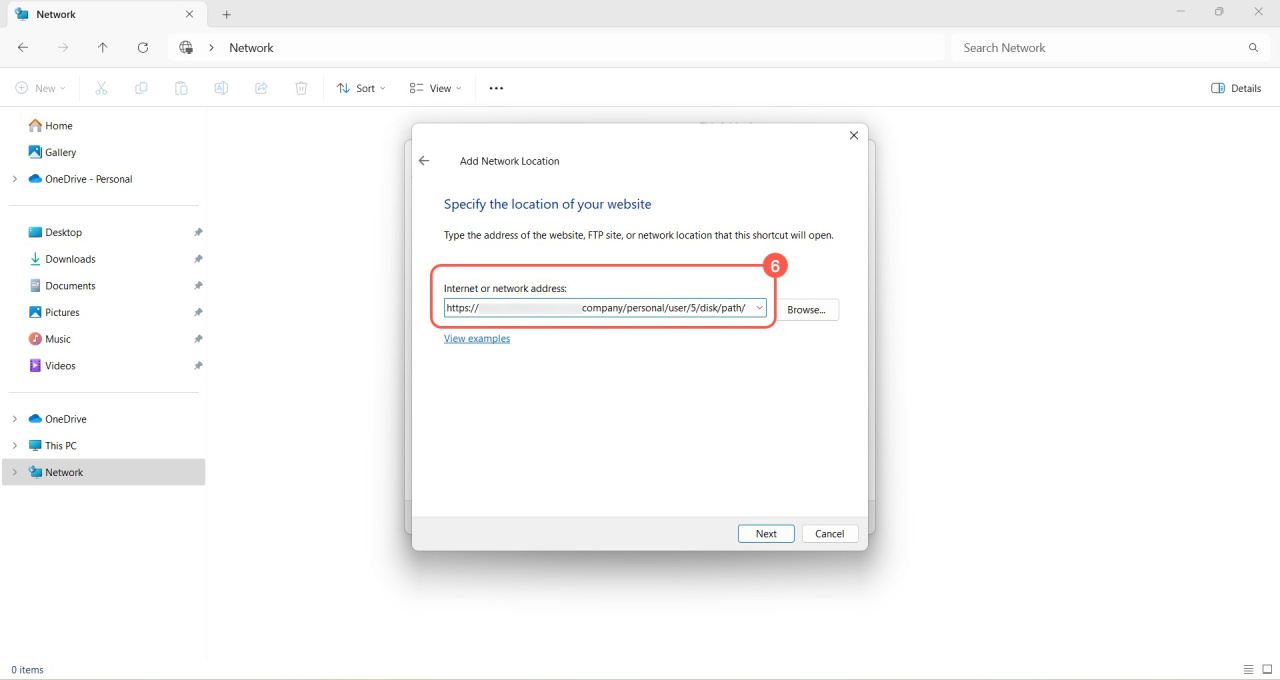Open a new tab with plus icon
This screenshot has height=680, width=1280.
click(x=227, y=15)
